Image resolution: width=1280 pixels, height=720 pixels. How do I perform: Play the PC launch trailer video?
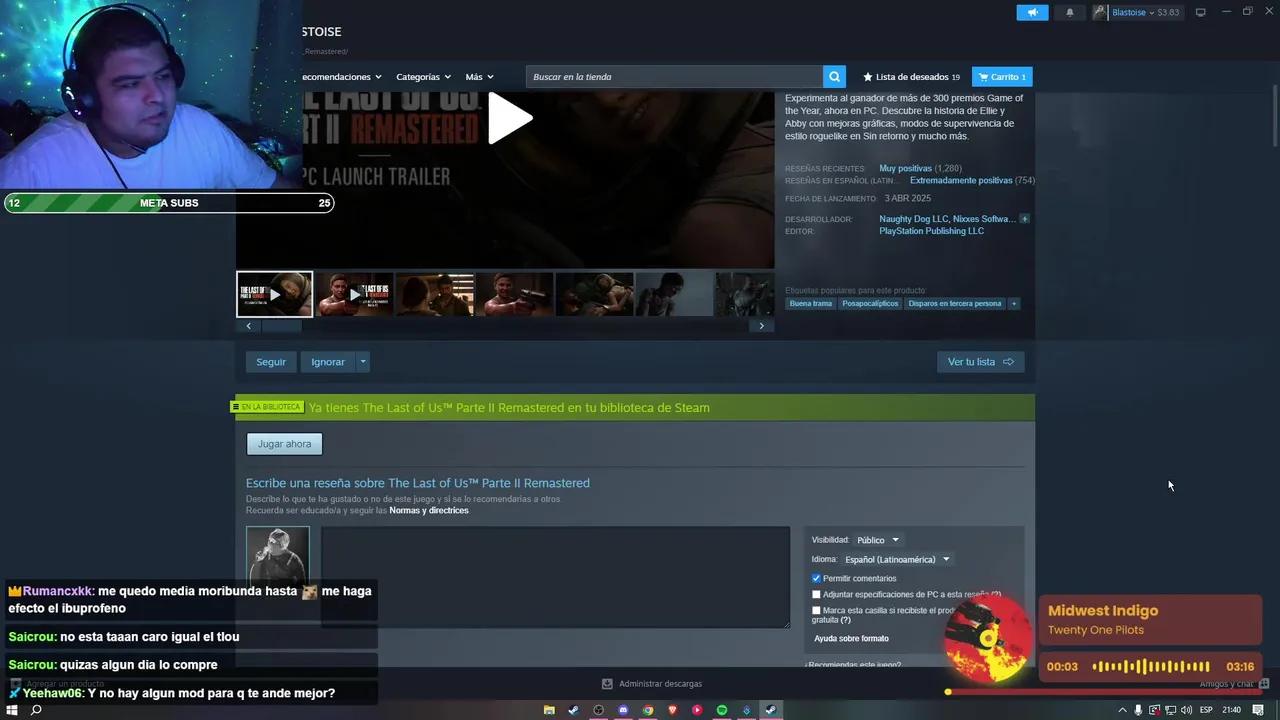(510, 119)
